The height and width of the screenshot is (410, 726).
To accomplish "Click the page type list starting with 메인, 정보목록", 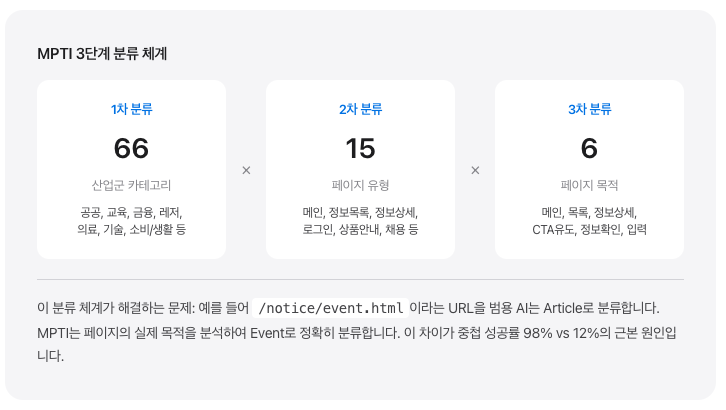I will coord(360,221).
